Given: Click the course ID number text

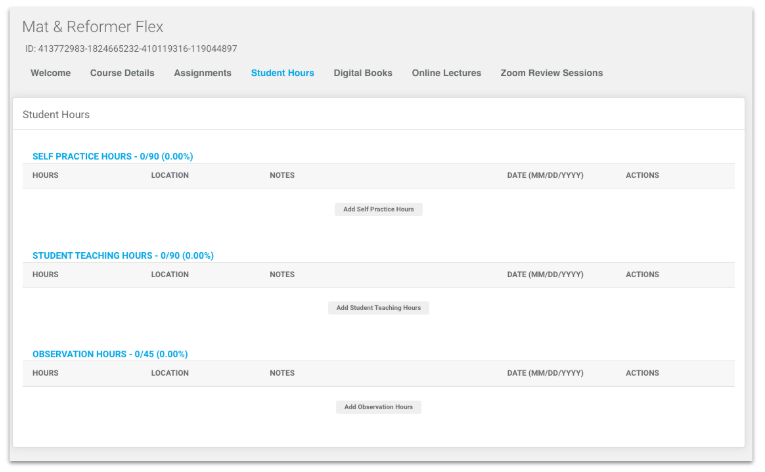Looking at the screenshot, I should click(131, 49).
